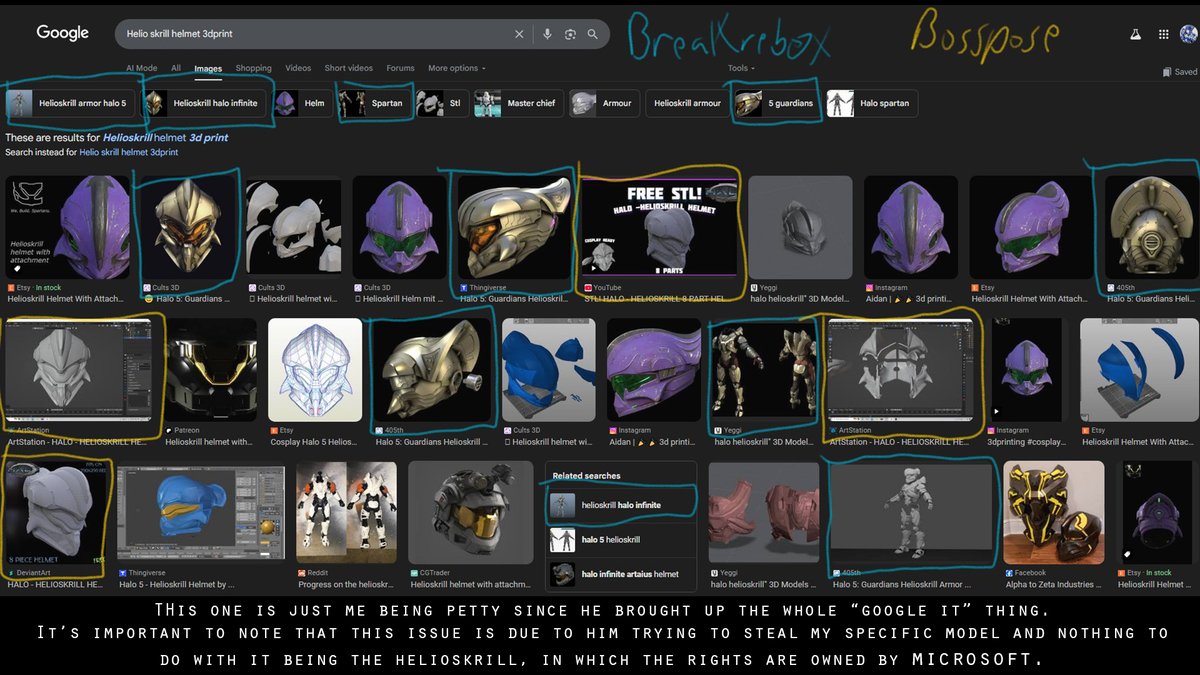Open the Saved collection
This screenshot has height=675, width=1200.
coord(1180,72)
